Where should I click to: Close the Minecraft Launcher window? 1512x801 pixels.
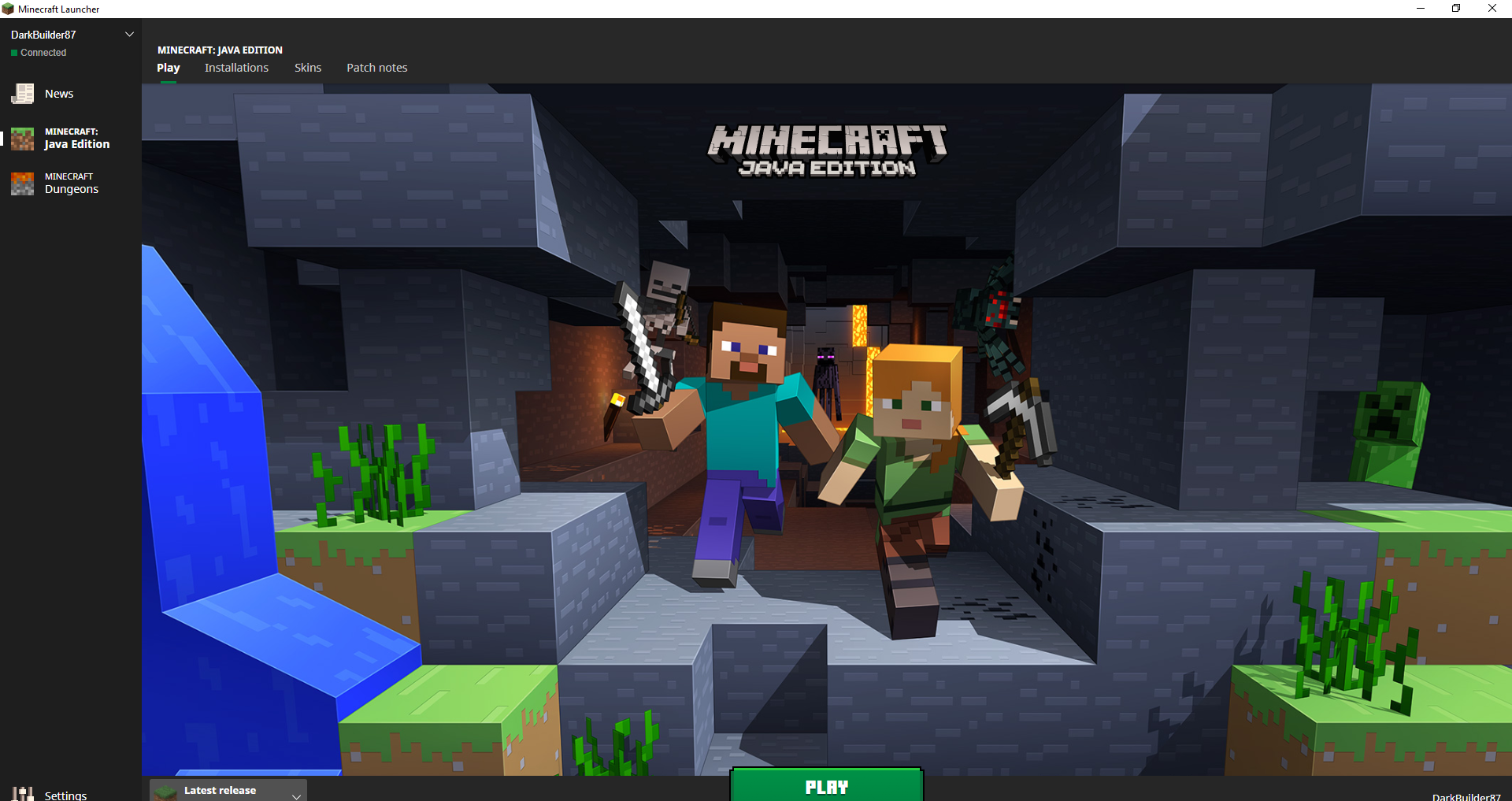pos(1492,9)
